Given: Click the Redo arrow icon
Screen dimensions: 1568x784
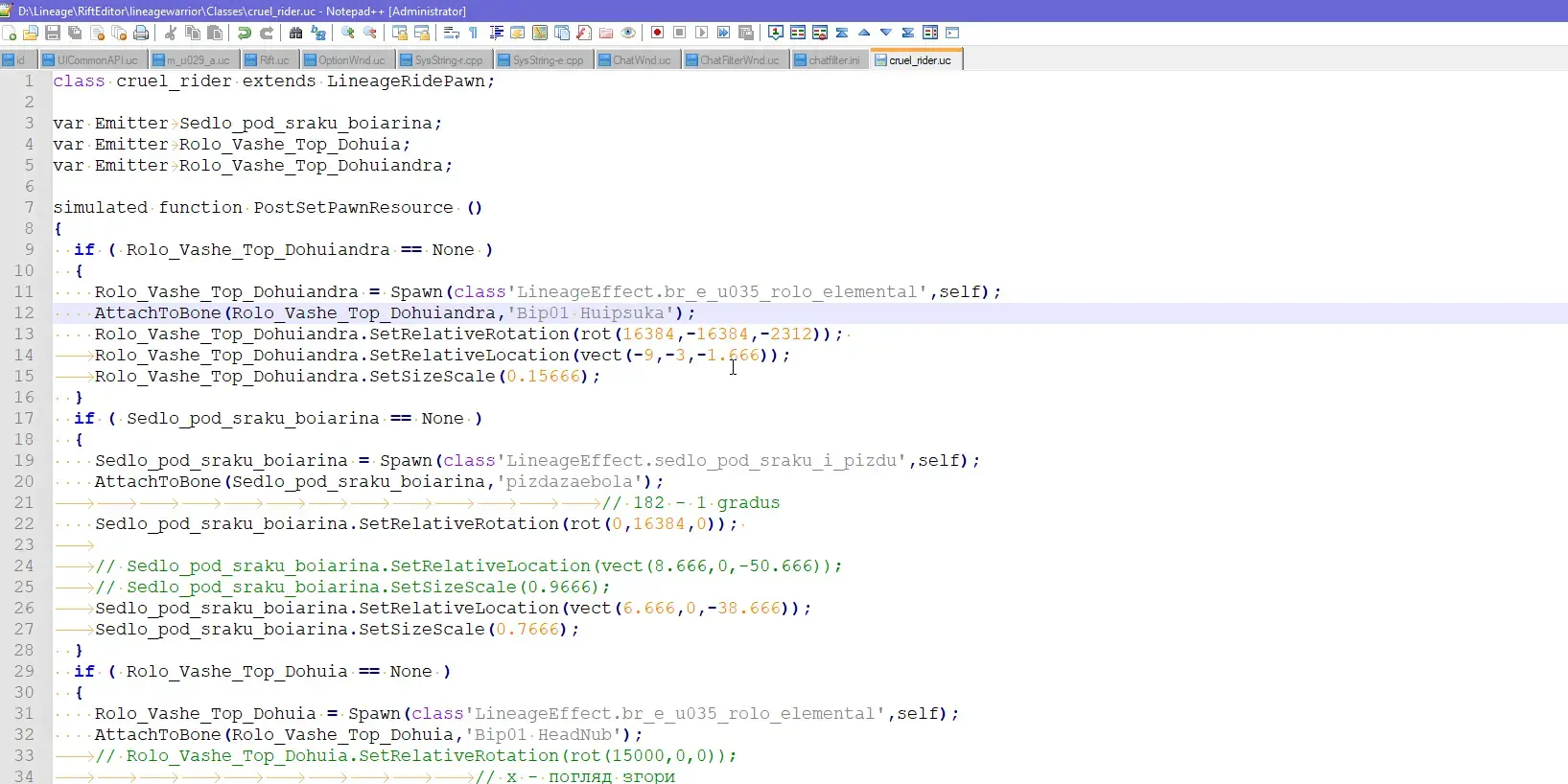Looking at the screenshot, I should click(267, 33).
